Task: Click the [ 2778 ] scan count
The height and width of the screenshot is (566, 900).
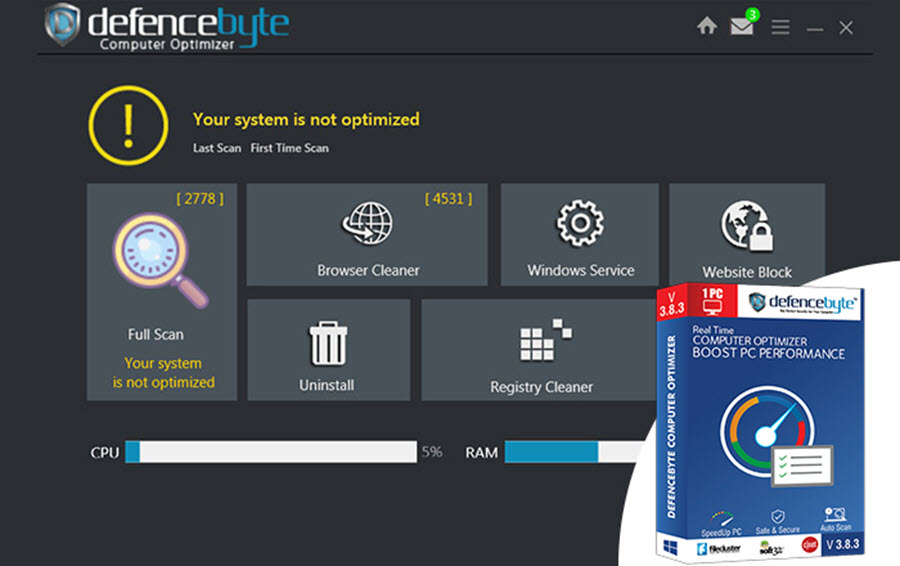Action: 200,199
